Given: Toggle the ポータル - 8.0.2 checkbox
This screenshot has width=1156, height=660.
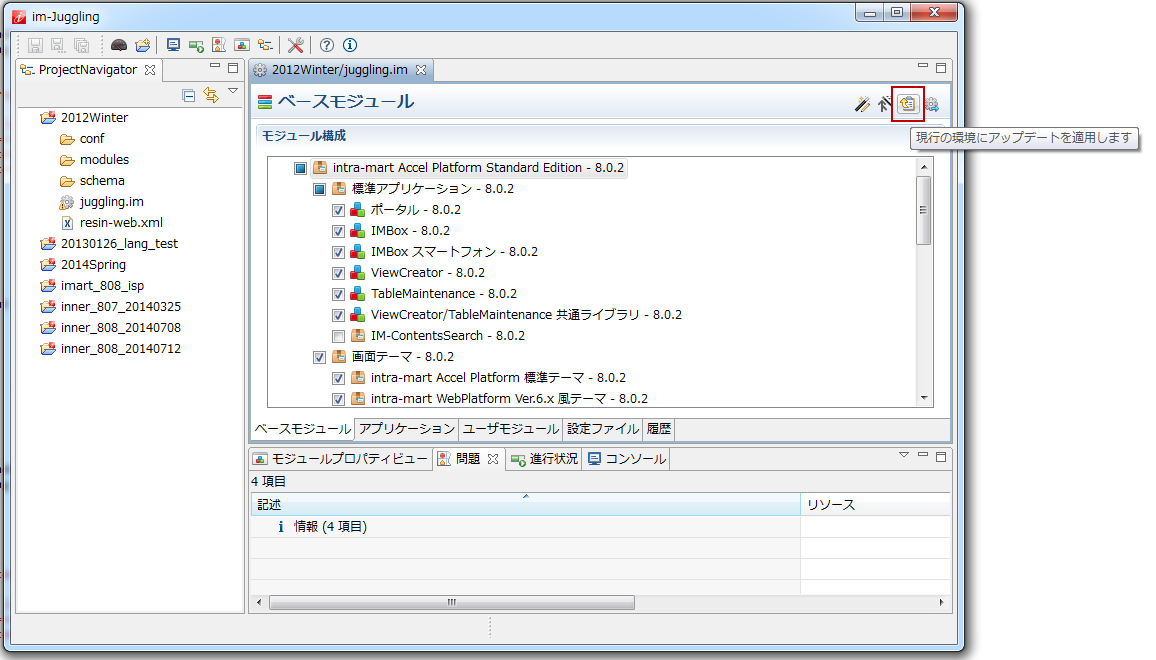Looking at the screenshot, I should pos(338,210).
